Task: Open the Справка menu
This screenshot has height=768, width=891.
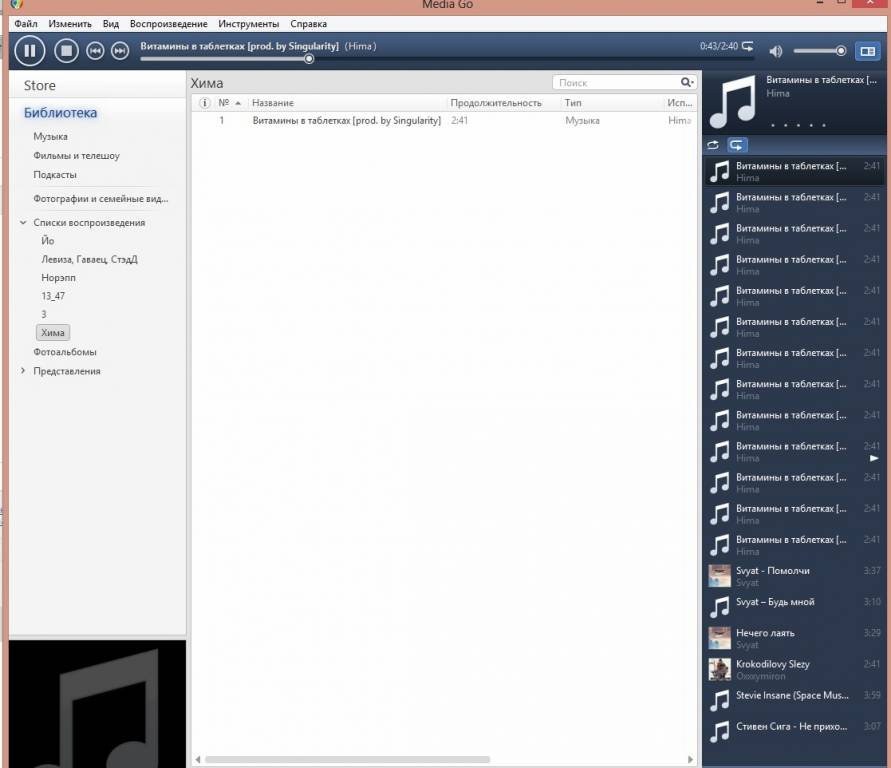Action: click(x=308, y=24)
